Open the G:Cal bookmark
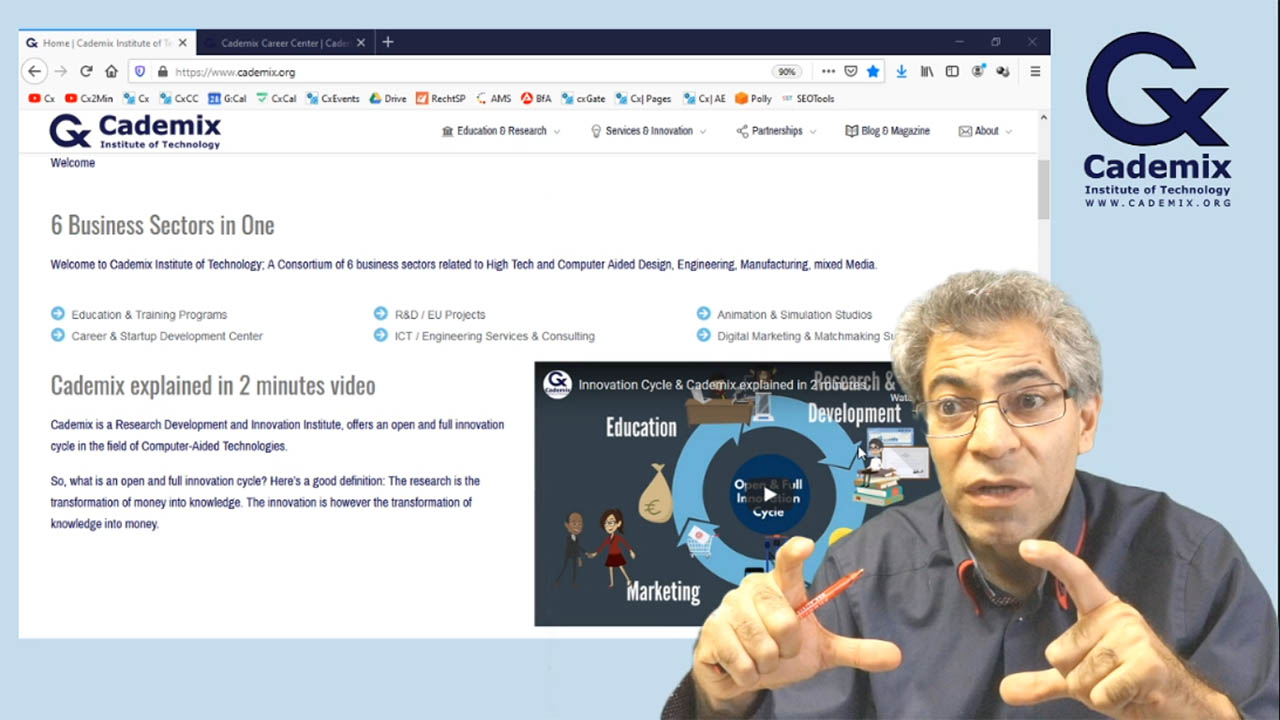The image size is (1280, 720). 227,98
